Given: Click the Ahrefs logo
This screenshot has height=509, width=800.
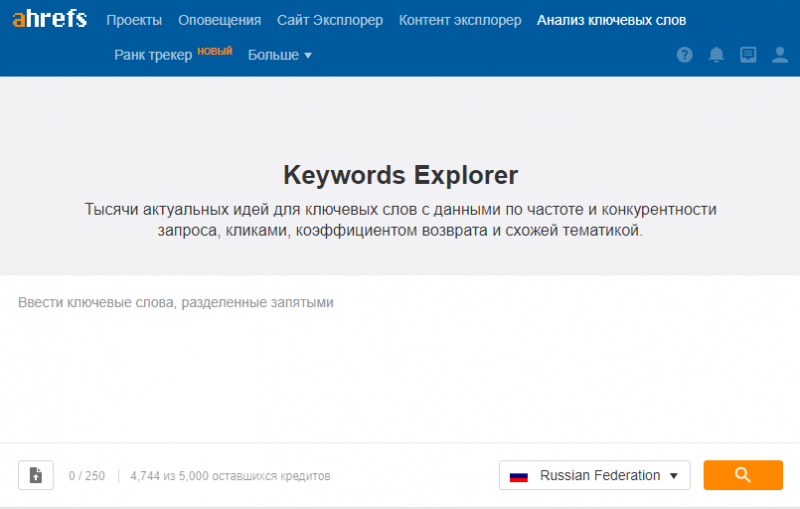Looking at the screenshot, I should [49, 19].
